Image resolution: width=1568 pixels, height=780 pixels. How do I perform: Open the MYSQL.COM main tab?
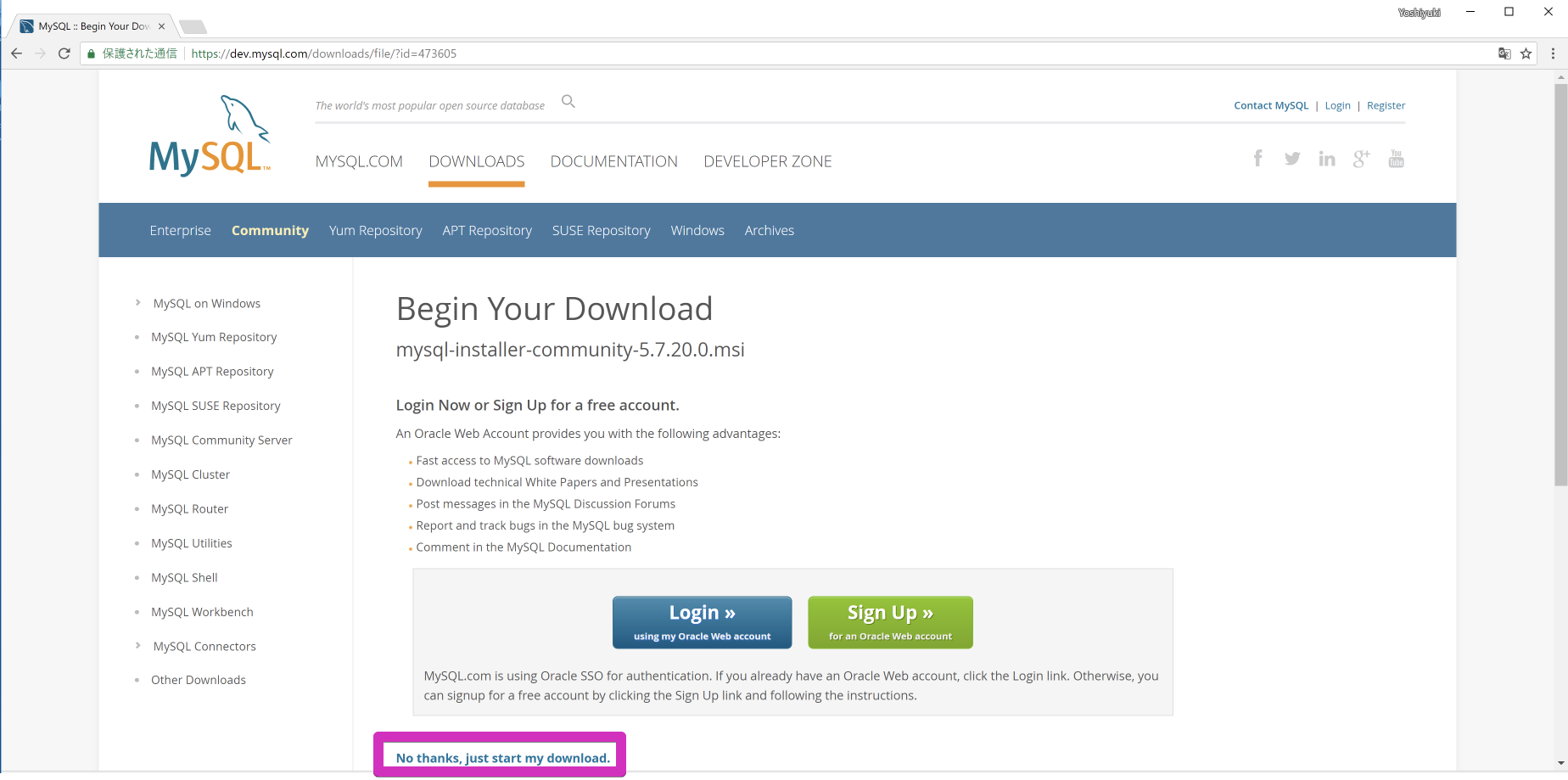point(359,161)
